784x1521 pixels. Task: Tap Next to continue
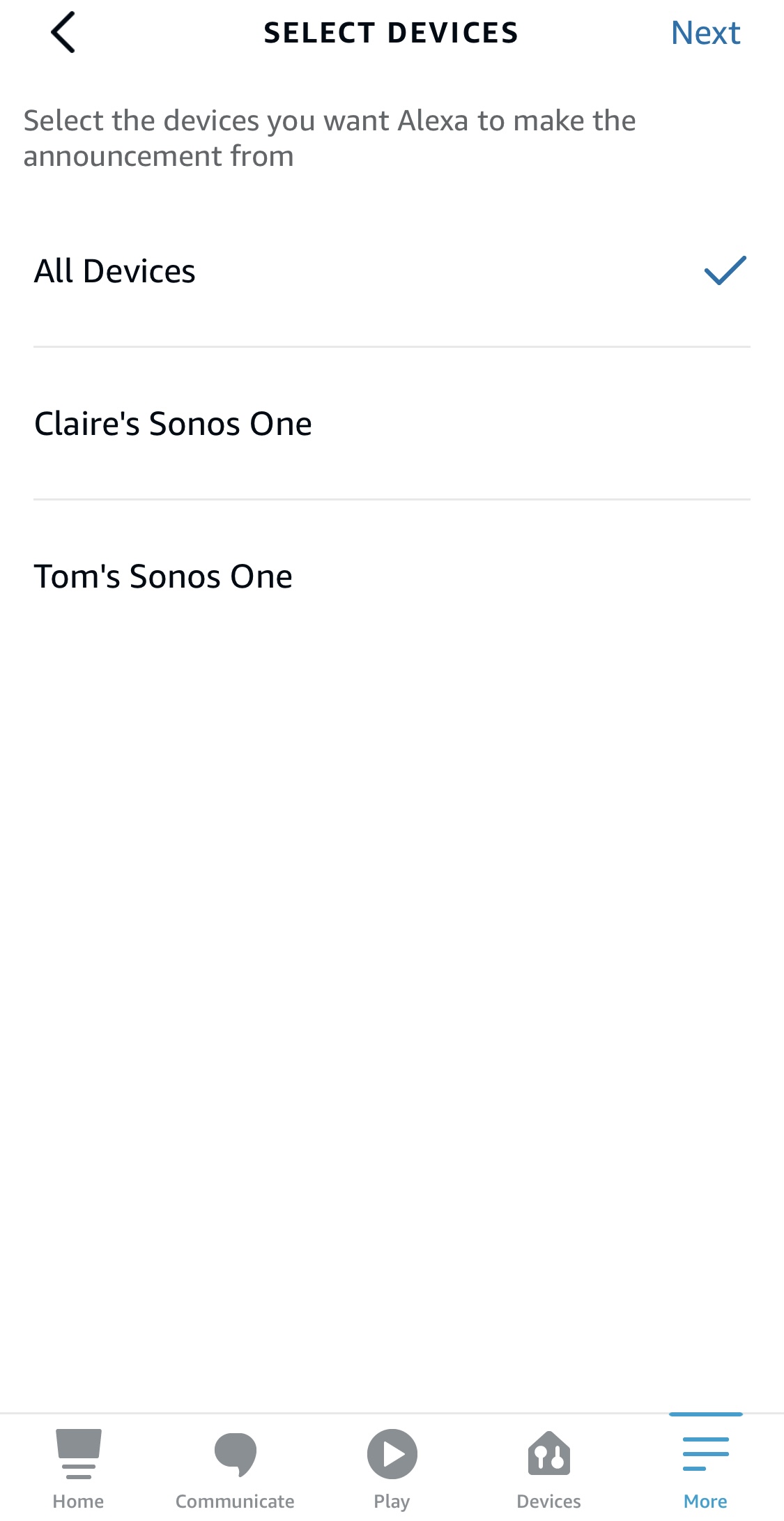tap(705, 33)
